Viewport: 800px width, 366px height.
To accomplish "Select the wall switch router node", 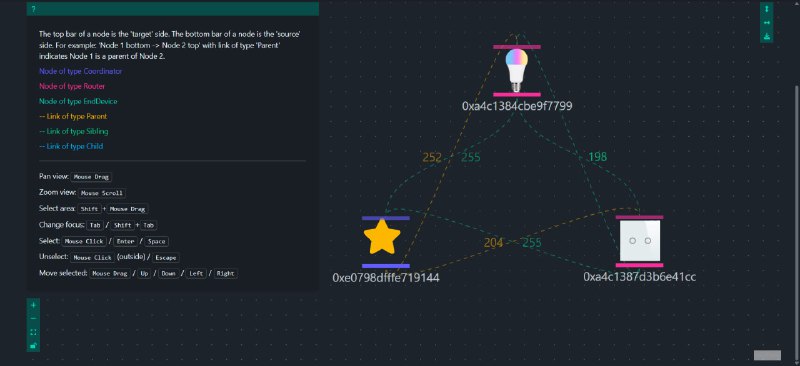I will coord(639,241).
